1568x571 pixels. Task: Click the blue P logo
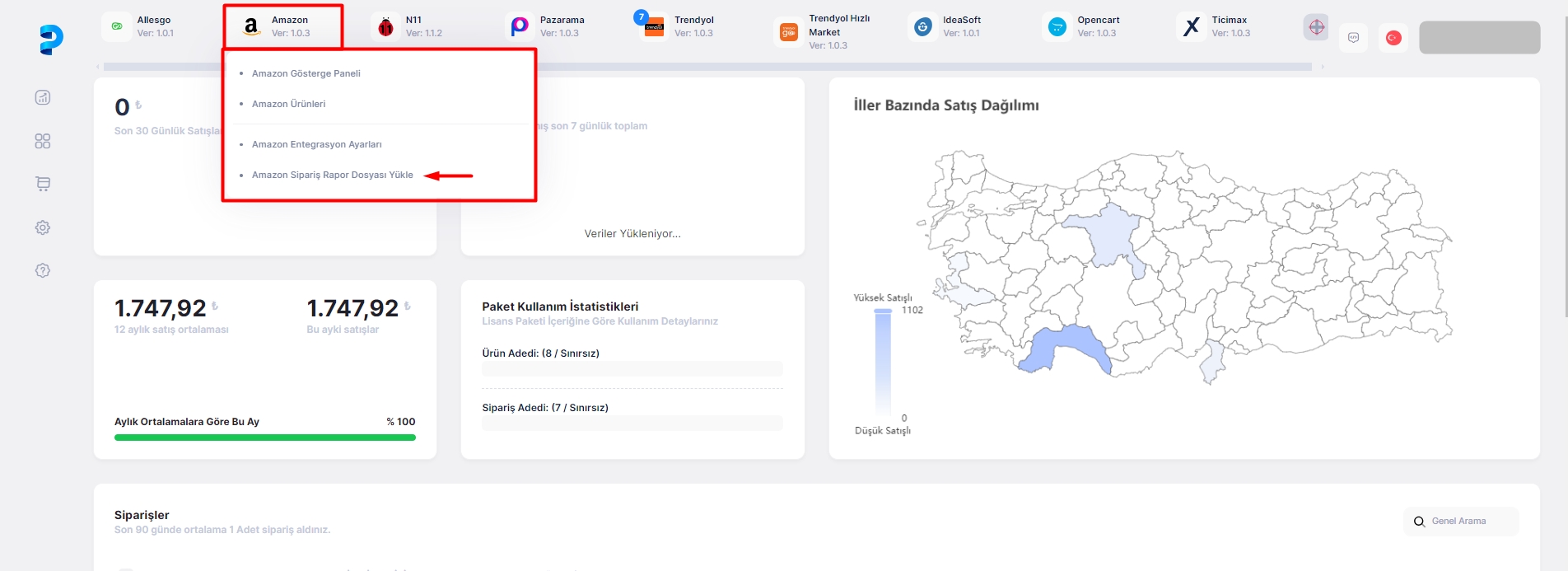click(x=51, y=39)
